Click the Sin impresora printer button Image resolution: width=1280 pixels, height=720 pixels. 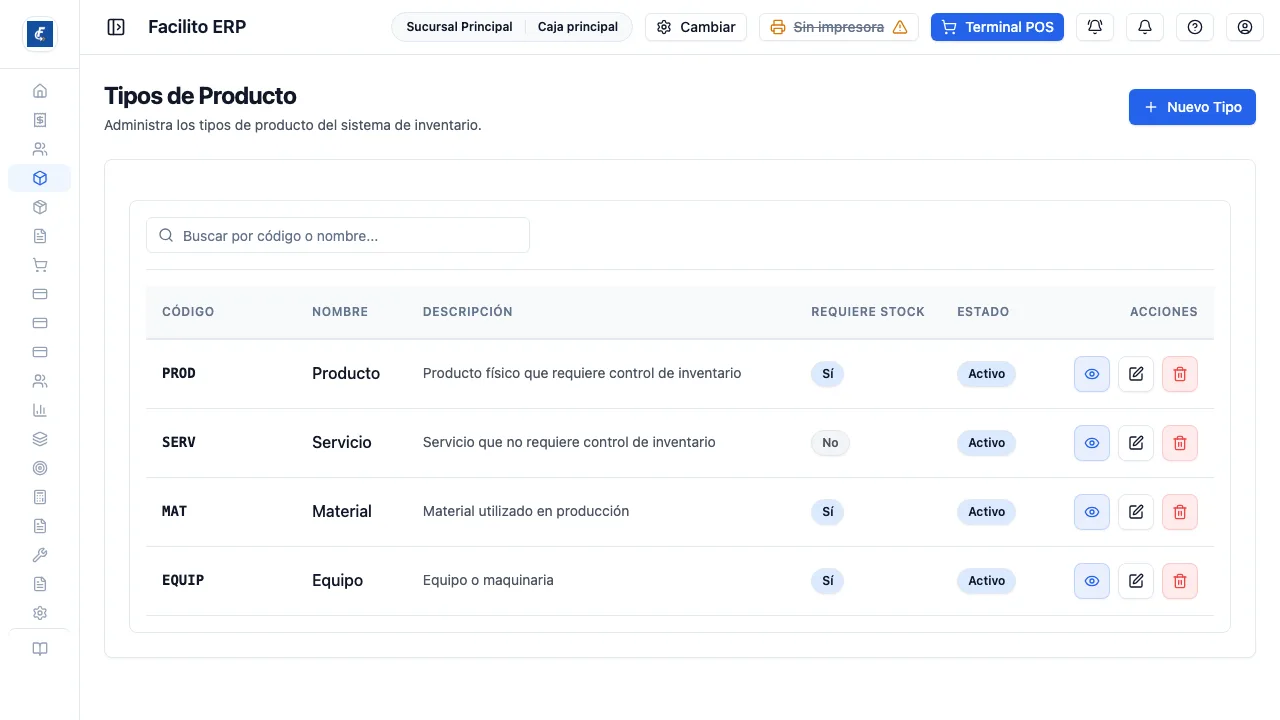coord(839,27)
